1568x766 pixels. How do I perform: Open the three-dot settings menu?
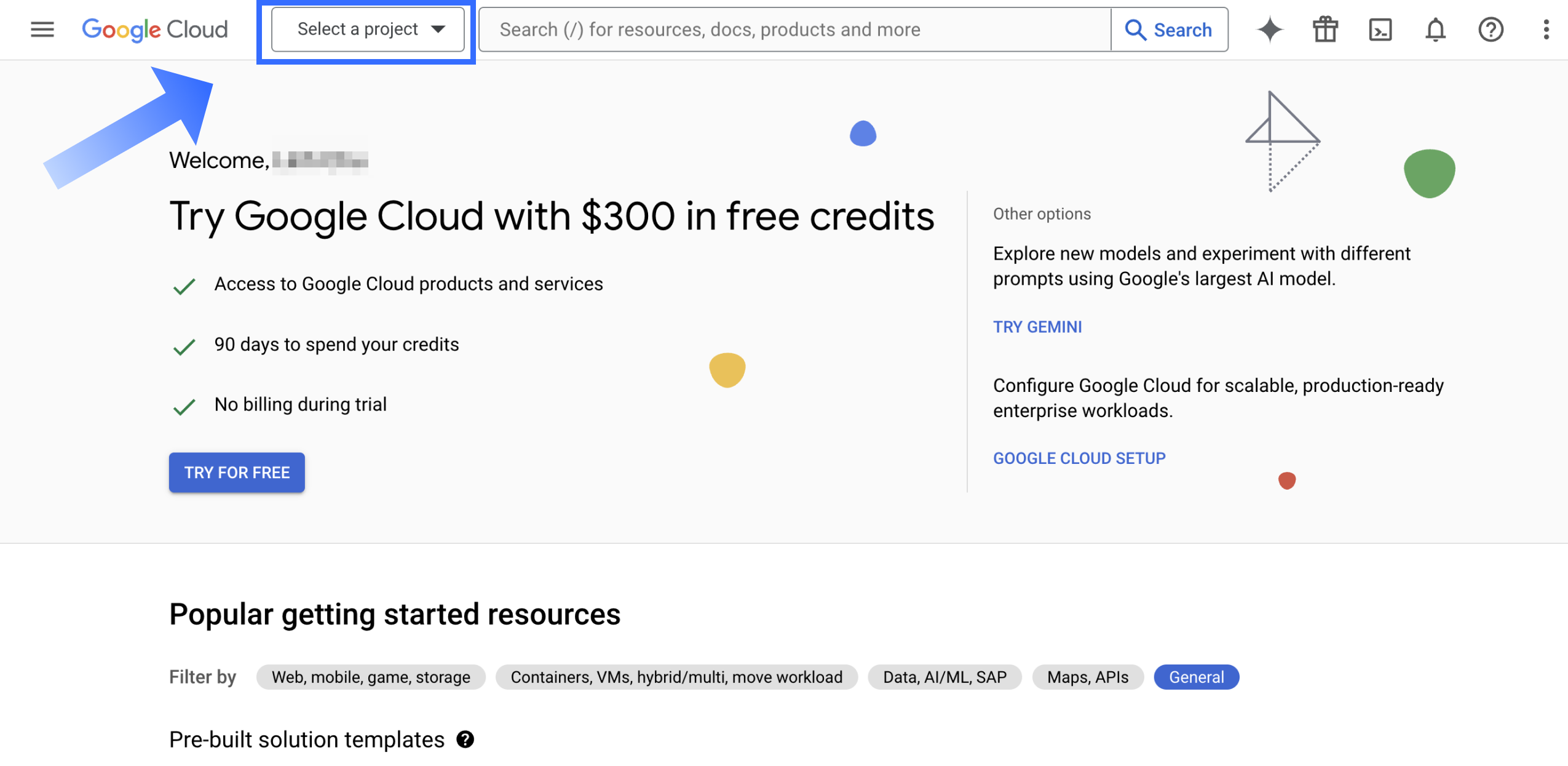click(x=1545, y=30)
